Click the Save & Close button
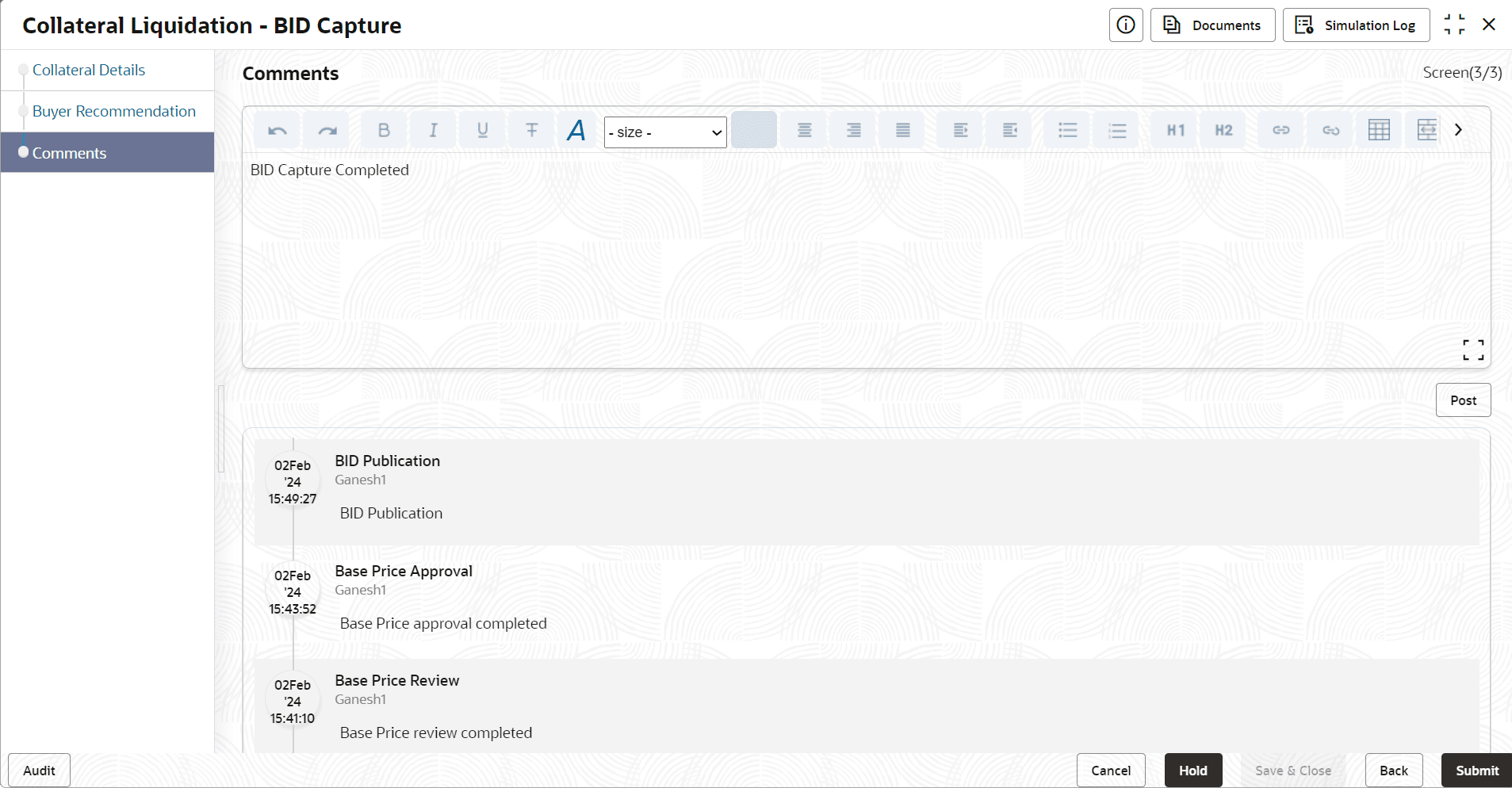 [x=1293, y=771]
